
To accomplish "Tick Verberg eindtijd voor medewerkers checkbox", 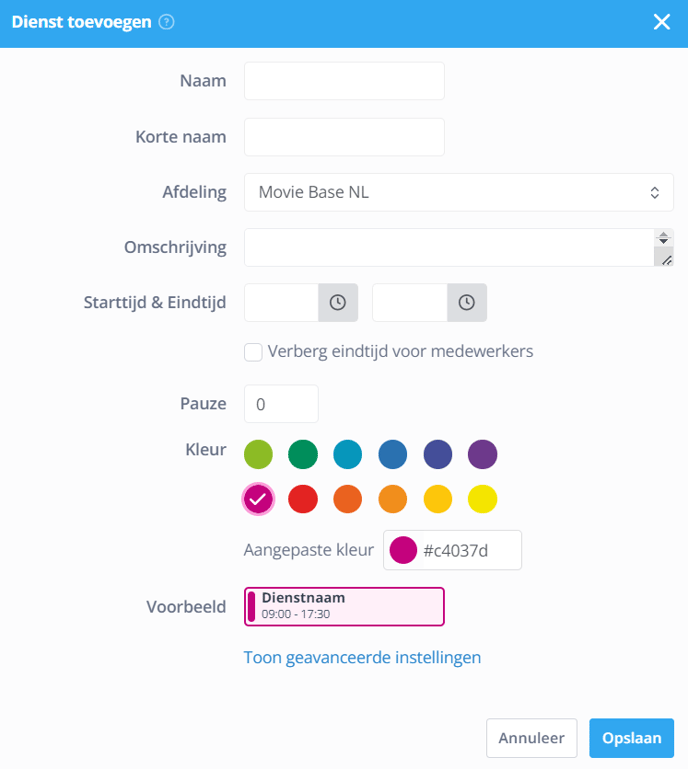I will pos(253,352).
